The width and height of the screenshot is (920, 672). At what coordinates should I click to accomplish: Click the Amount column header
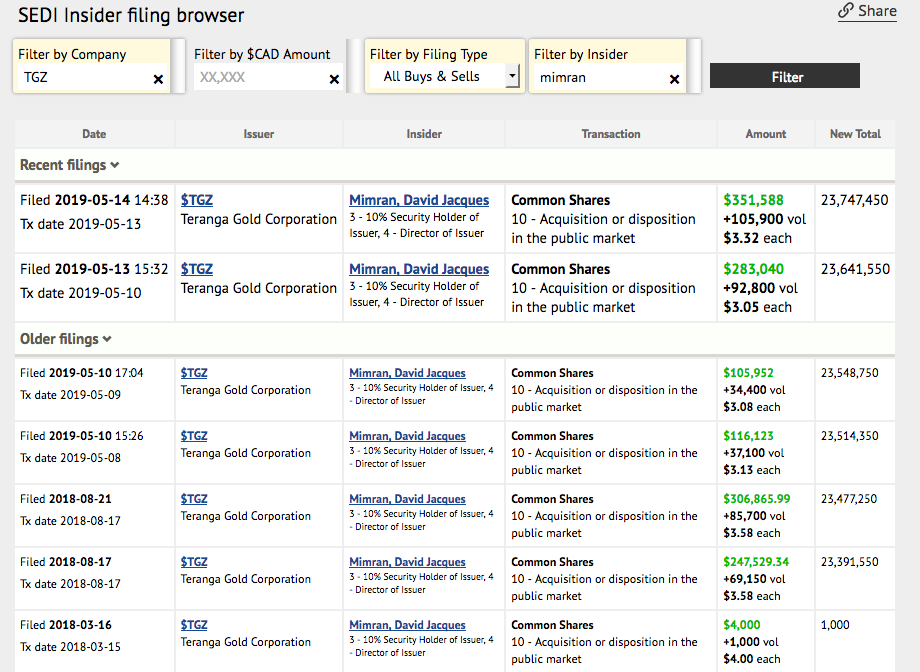tap(766, 134)
